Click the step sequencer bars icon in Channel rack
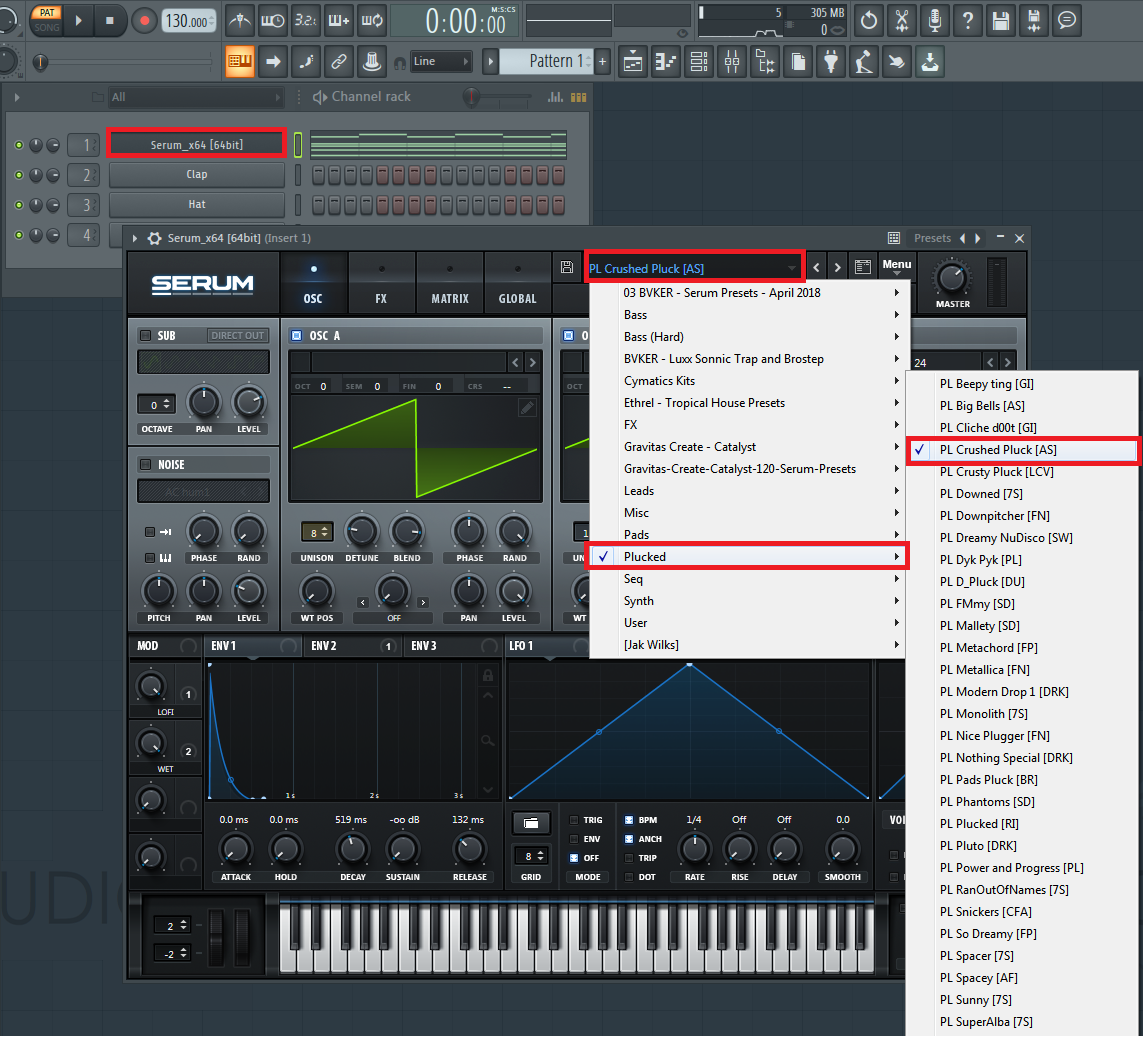1143x1039 pixels. pos(579,97)
